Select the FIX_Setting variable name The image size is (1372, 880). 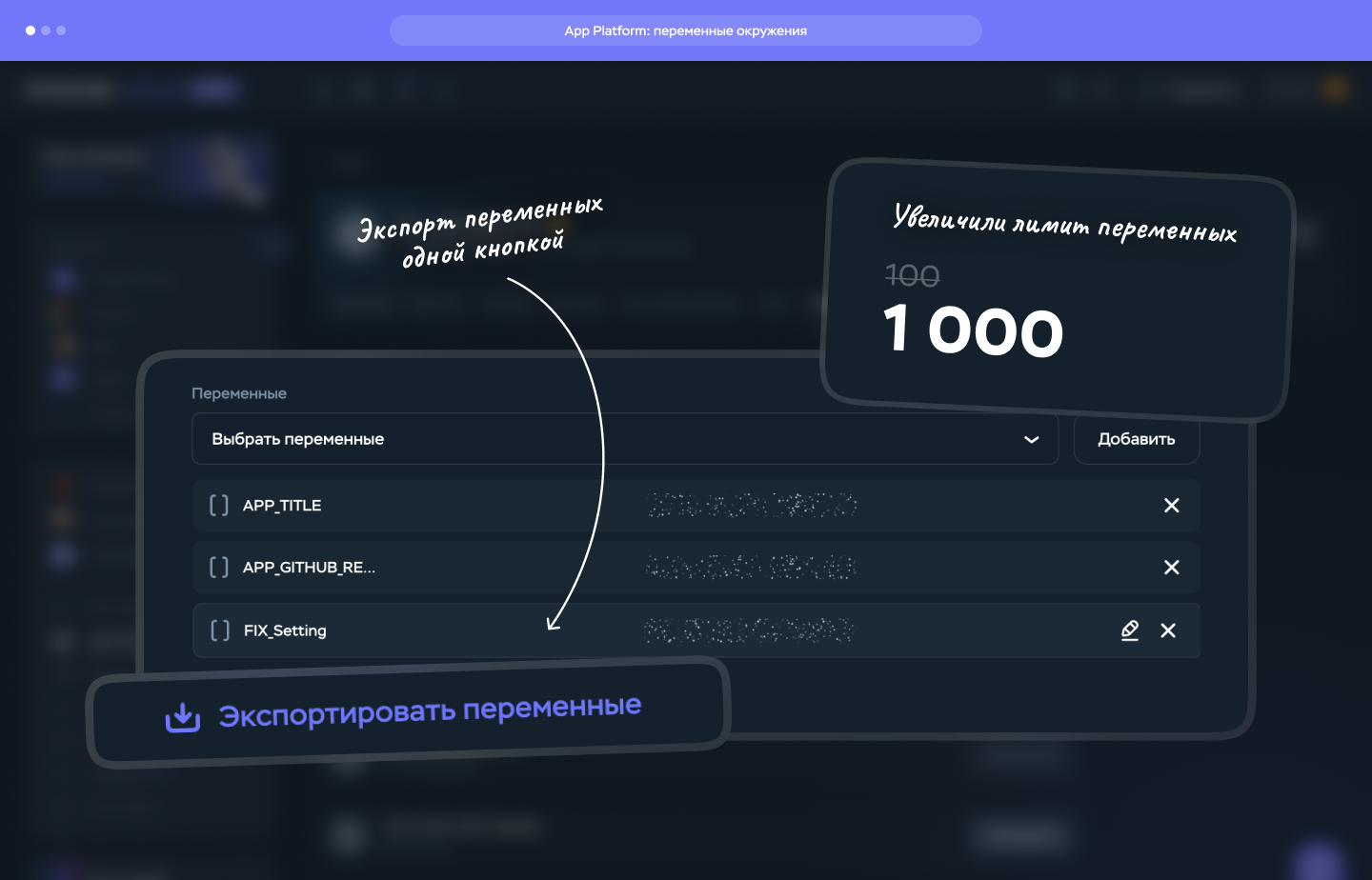point(285,630)
